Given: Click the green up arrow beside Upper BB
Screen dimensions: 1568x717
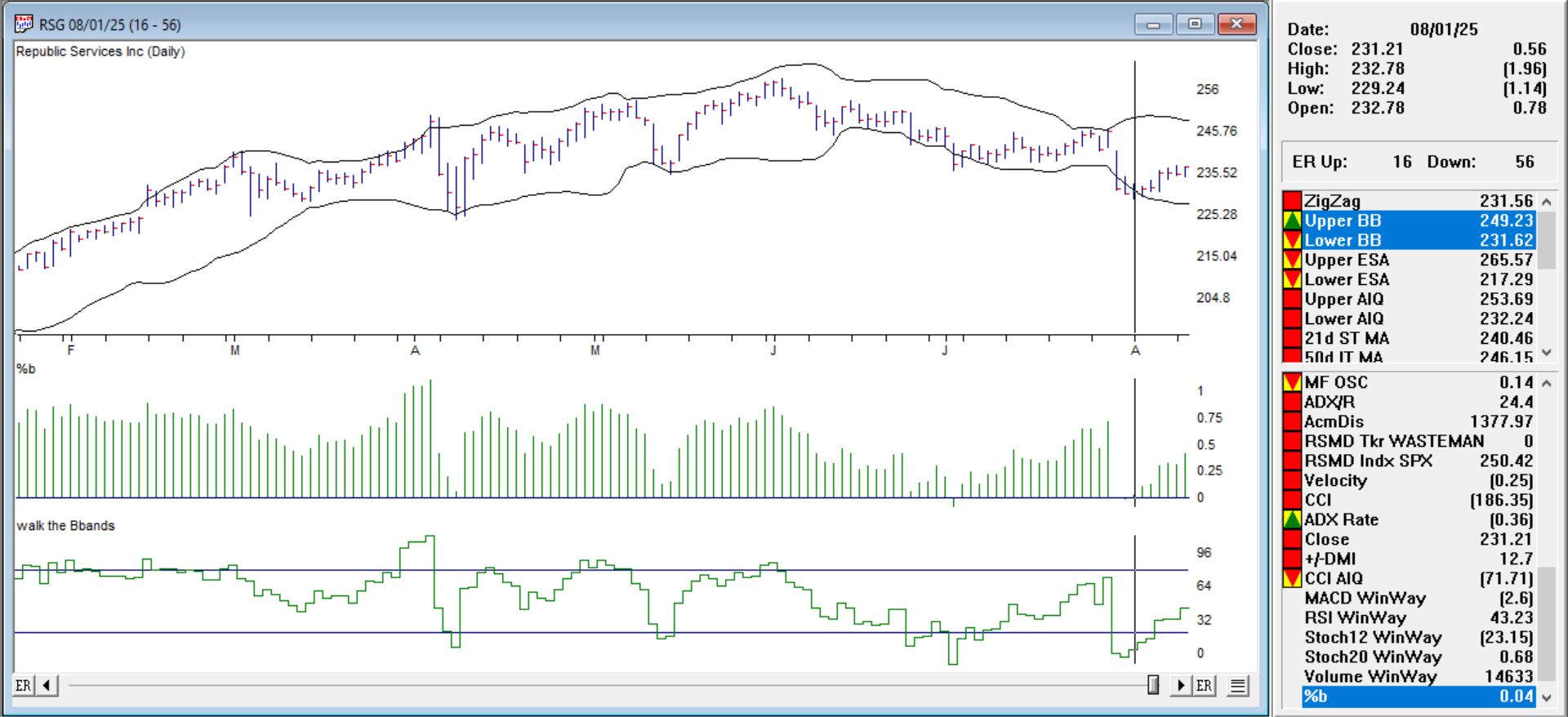Looking at the screenshot, I should point(1292,220).
